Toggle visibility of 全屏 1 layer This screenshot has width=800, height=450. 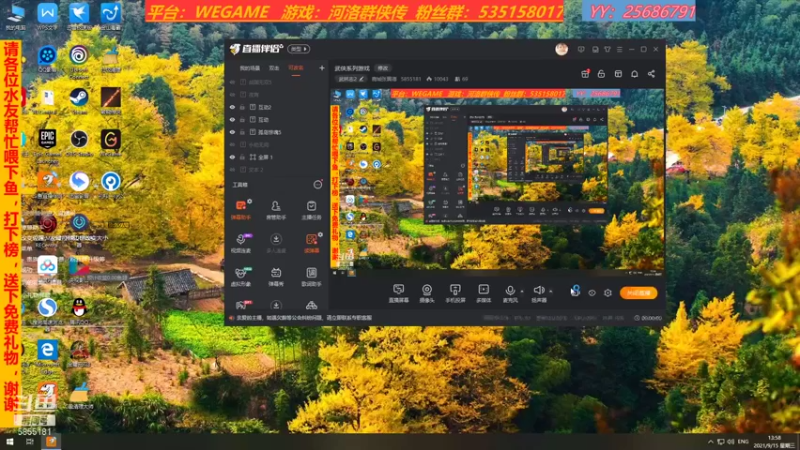pyautogui.click(x=232, y=157)
